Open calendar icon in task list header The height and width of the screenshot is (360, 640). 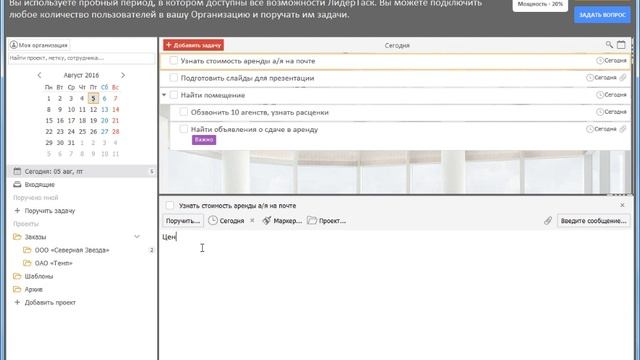coord(621,44)
